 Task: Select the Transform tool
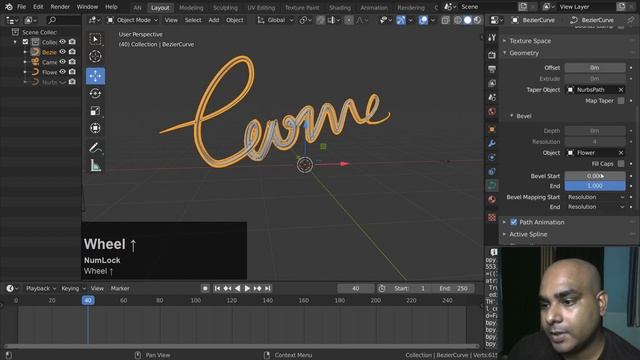tap(95, 128)
